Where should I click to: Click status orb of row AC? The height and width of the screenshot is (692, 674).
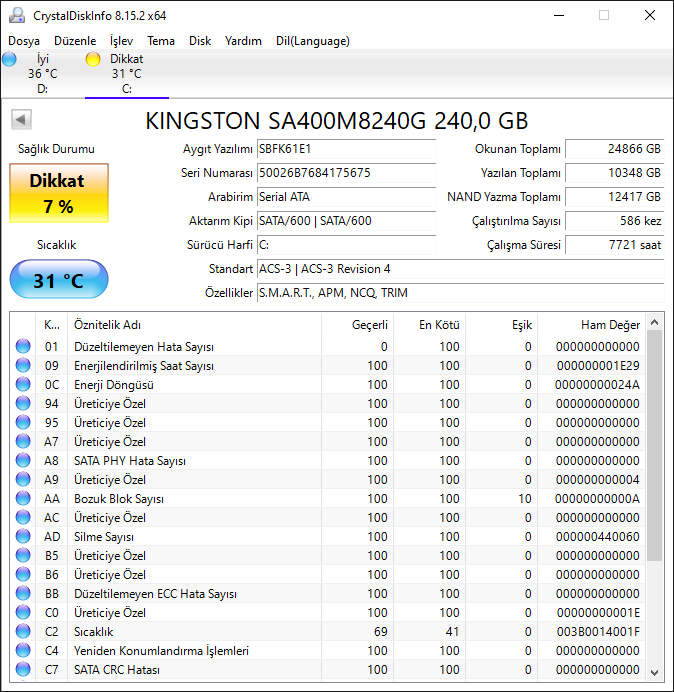click(x=23, y=517)
